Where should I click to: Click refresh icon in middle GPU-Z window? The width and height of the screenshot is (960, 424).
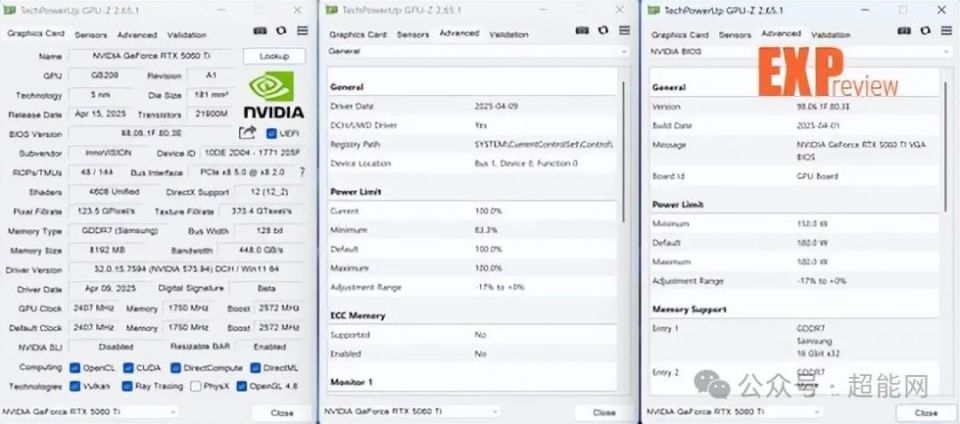tap(604, 30)
